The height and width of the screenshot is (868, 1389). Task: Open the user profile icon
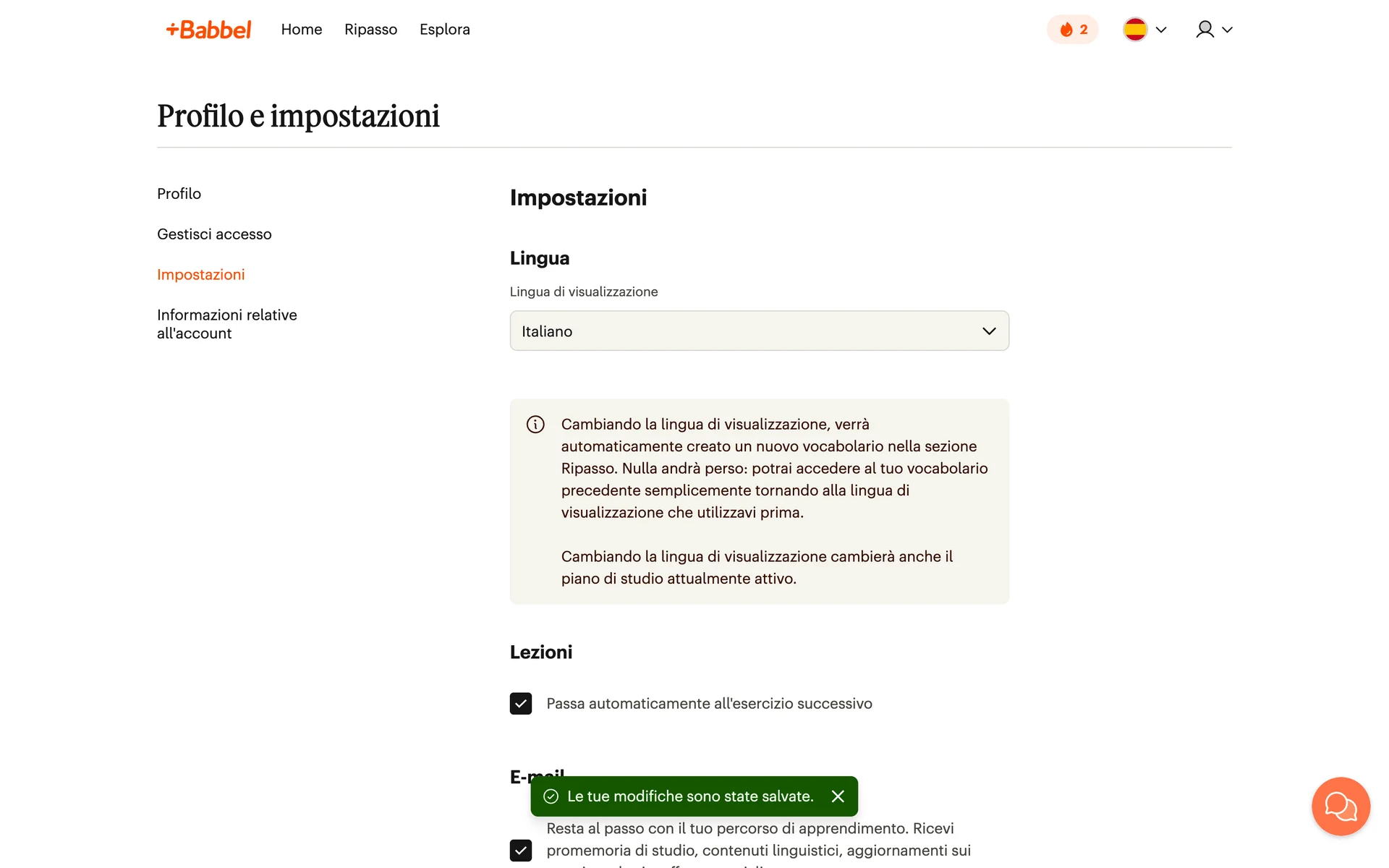(1205, 30)
